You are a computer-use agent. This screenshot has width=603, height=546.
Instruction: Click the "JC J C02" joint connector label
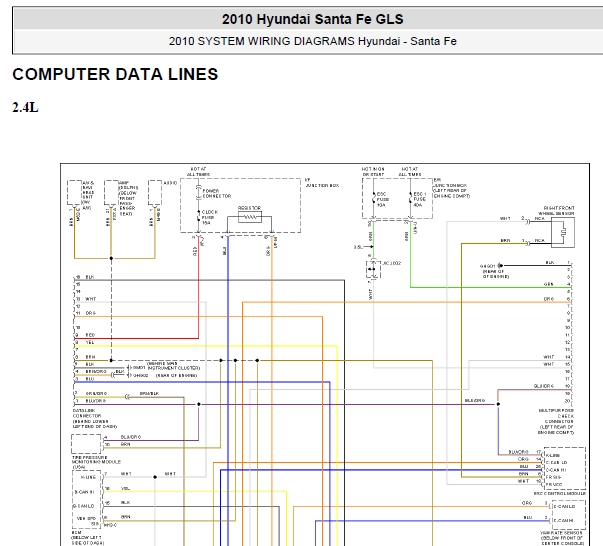[391, 263]
